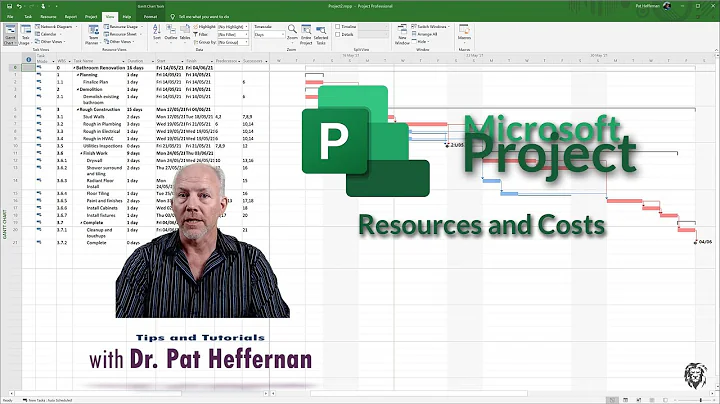Click the Zoom magnifier button

(292, 33)
